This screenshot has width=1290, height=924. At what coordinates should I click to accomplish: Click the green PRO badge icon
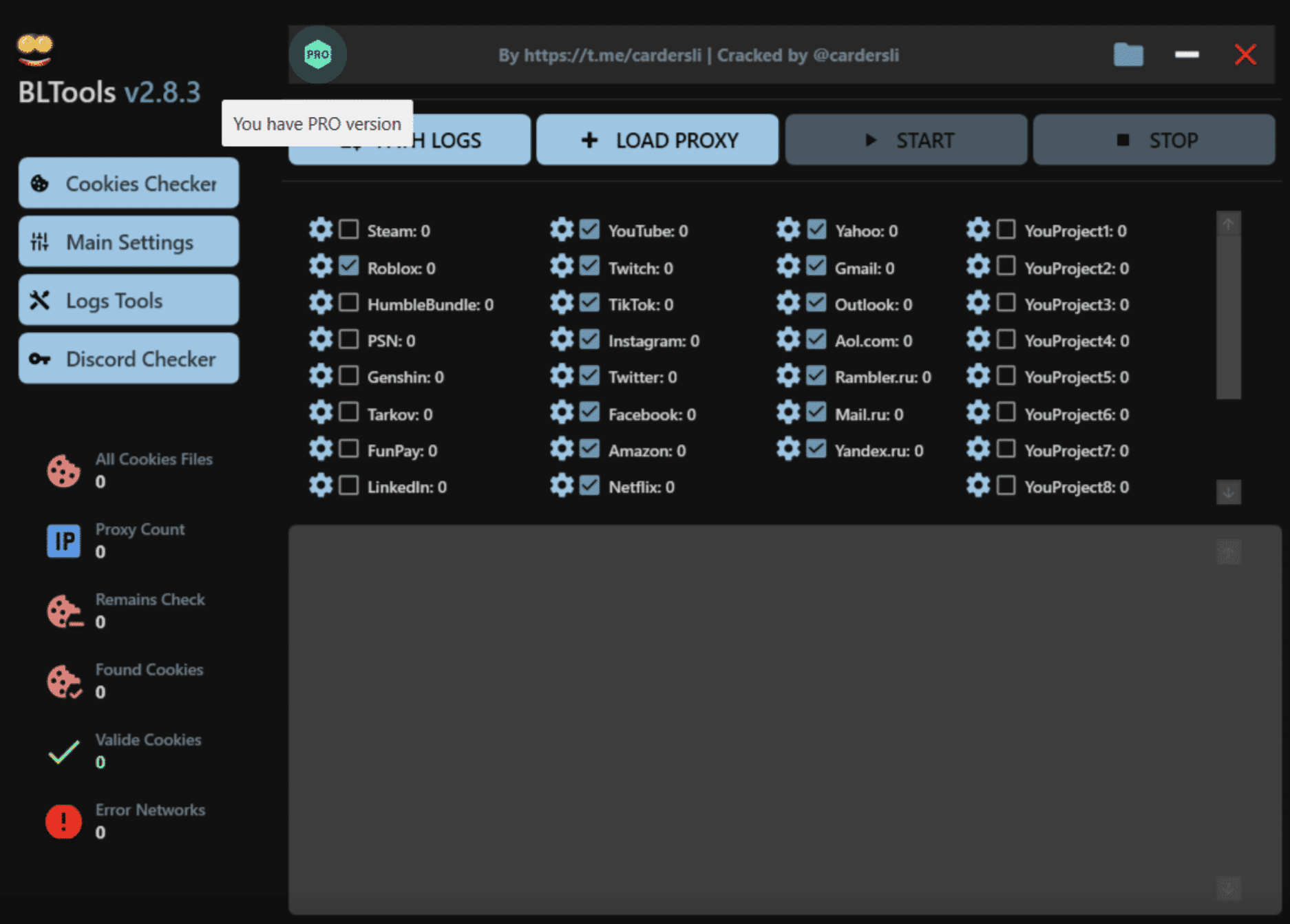pos(317,54)
